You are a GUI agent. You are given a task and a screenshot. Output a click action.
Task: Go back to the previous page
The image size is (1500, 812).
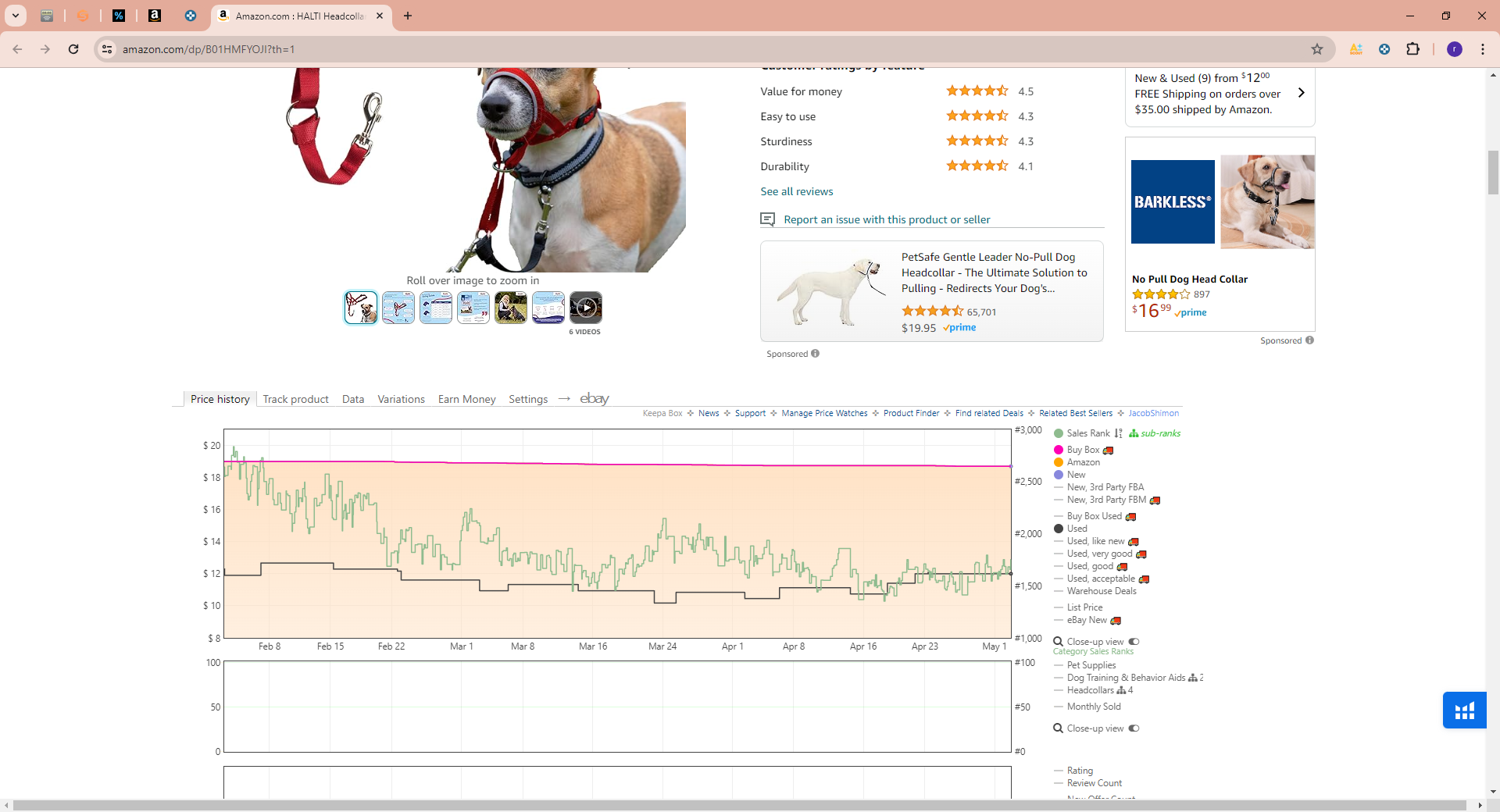tap(17, 49)
